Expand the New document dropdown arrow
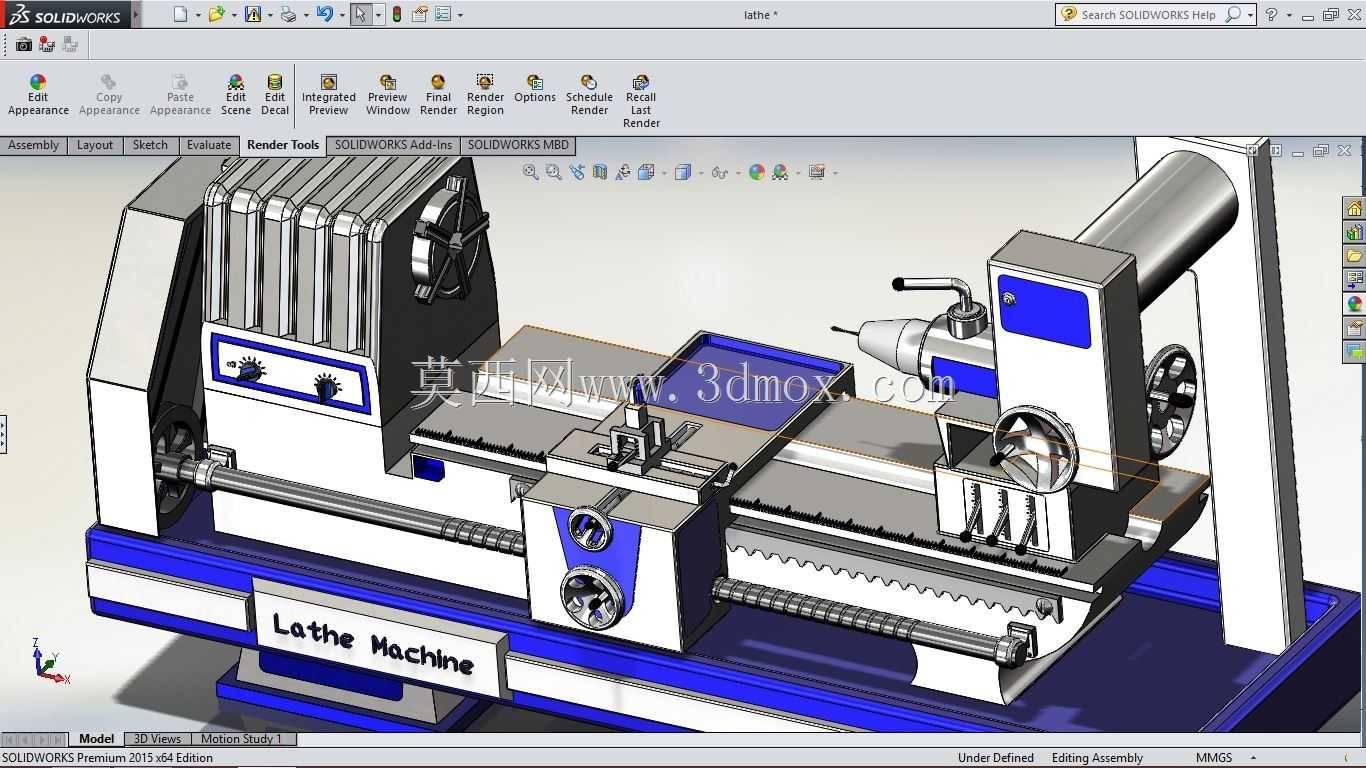The height and width of the screenshot is (768, 1366). 198,15
